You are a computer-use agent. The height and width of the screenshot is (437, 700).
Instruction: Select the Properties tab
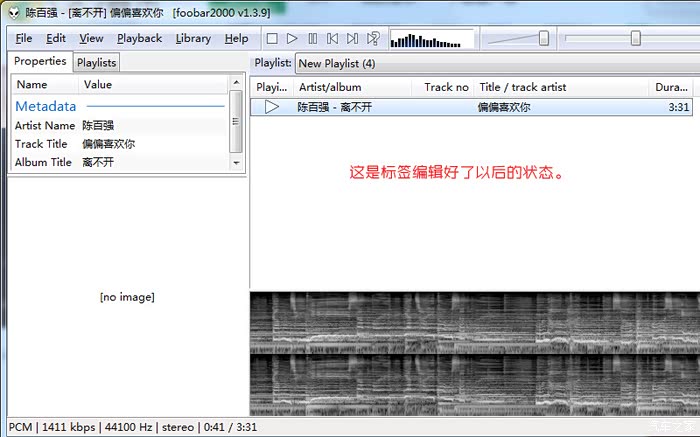[x=40, y=62]
